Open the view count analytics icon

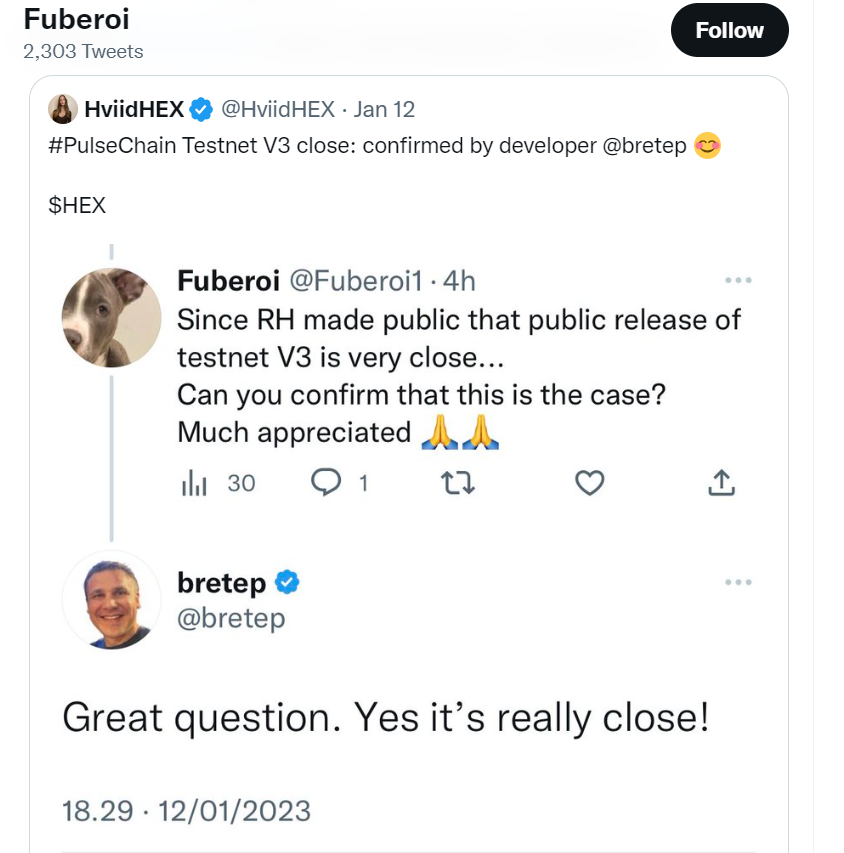(x=194, y=483)
